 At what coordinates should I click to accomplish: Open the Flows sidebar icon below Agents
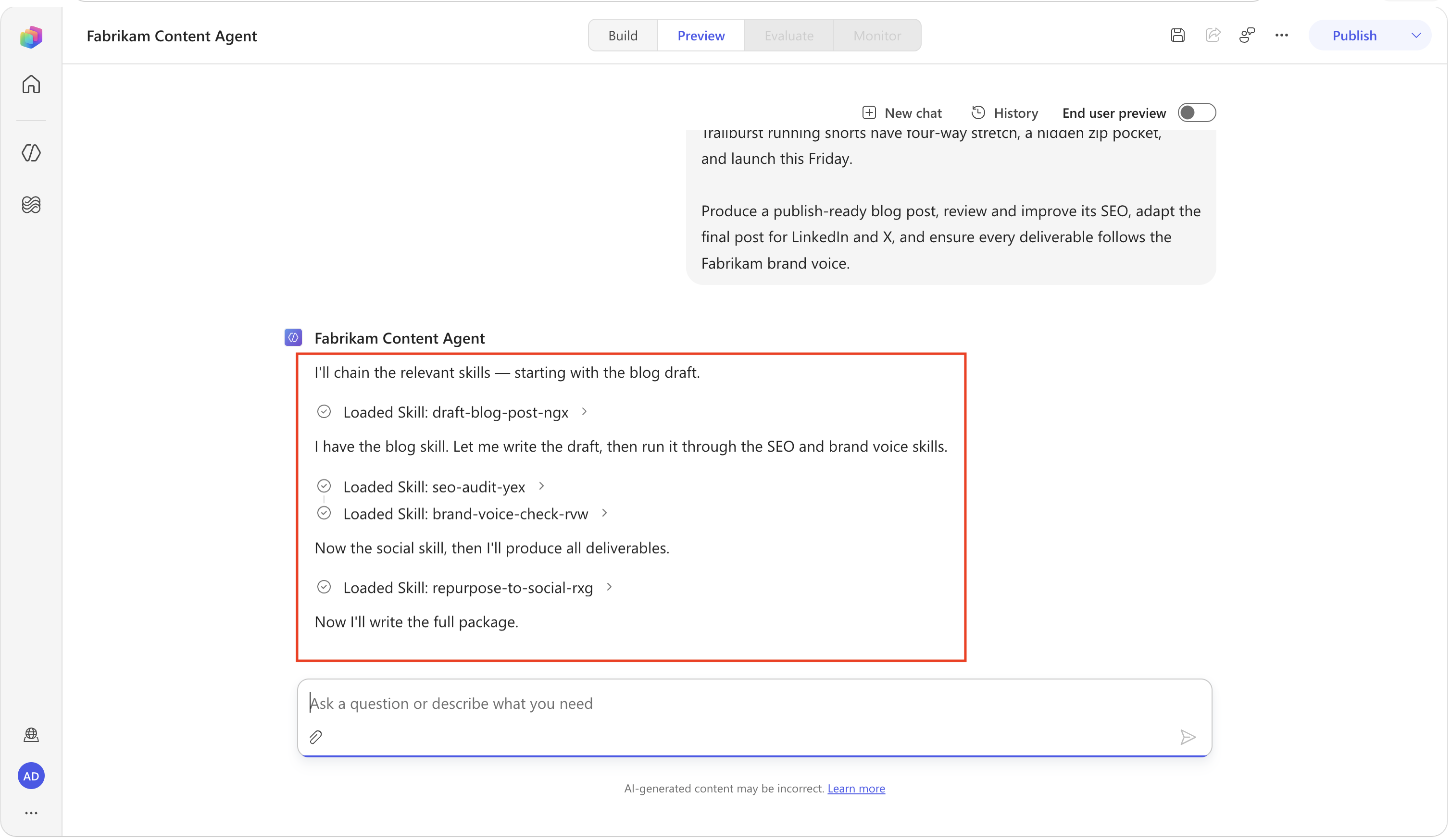coord(31,205)
